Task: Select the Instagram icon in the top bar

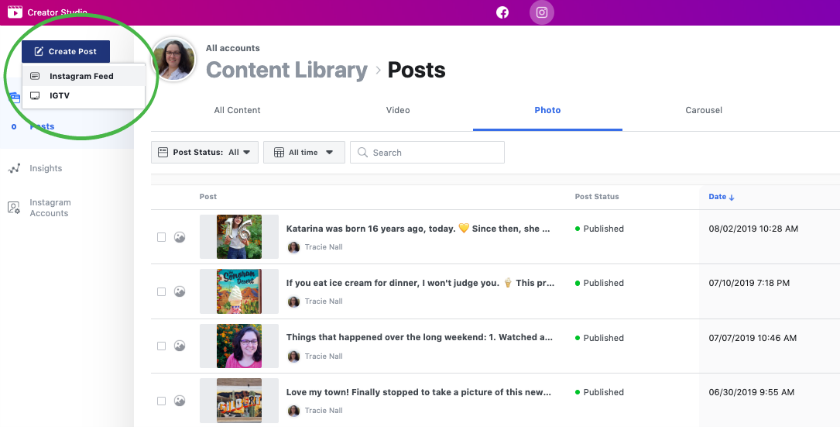Action: pos(542,12)
